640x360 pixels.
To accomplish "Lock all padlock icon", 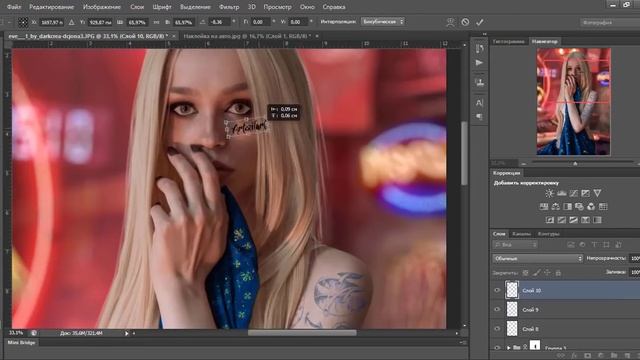I will coord(558,273).
